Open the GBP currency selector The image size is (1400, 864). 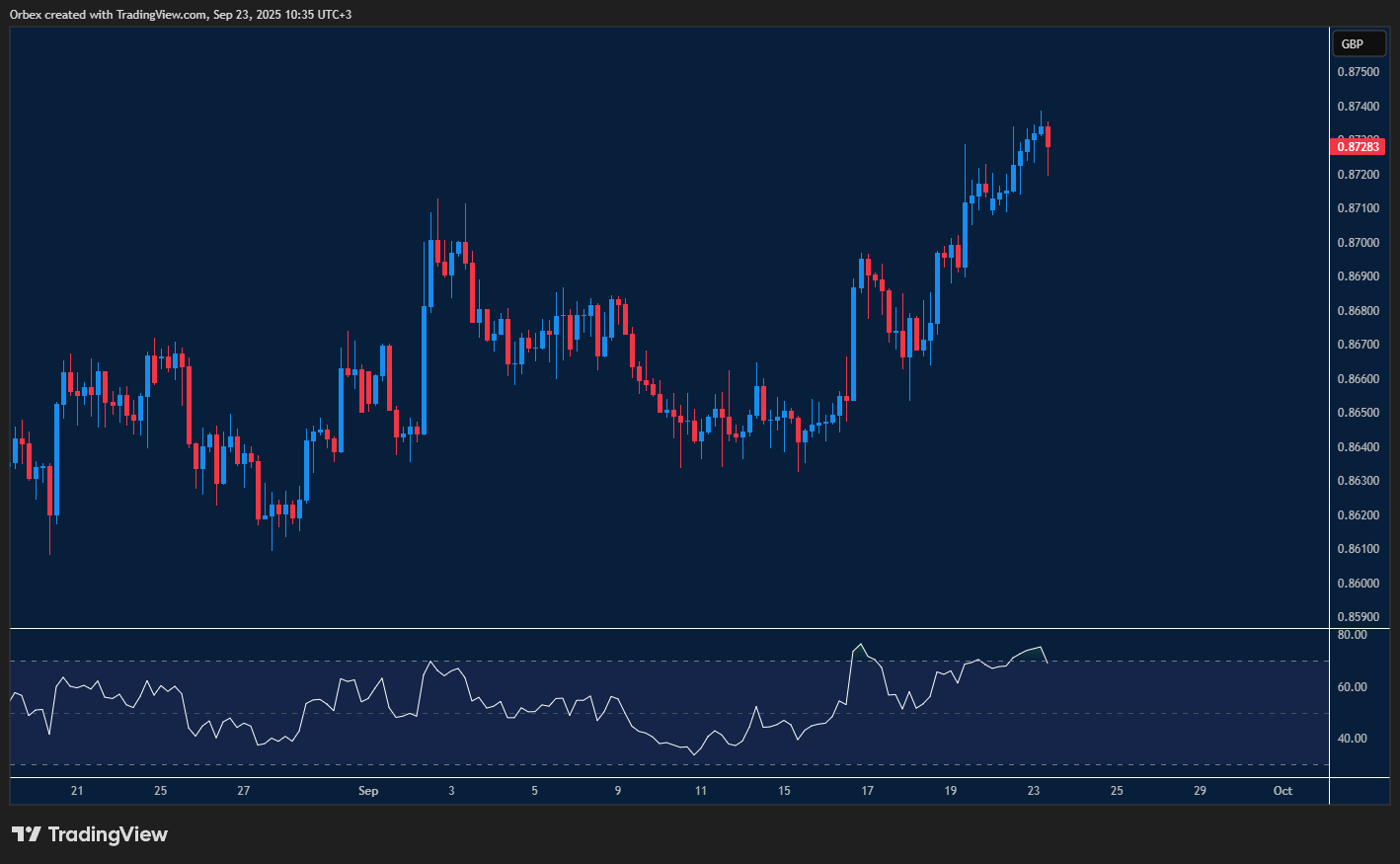tap(1353, 43)
